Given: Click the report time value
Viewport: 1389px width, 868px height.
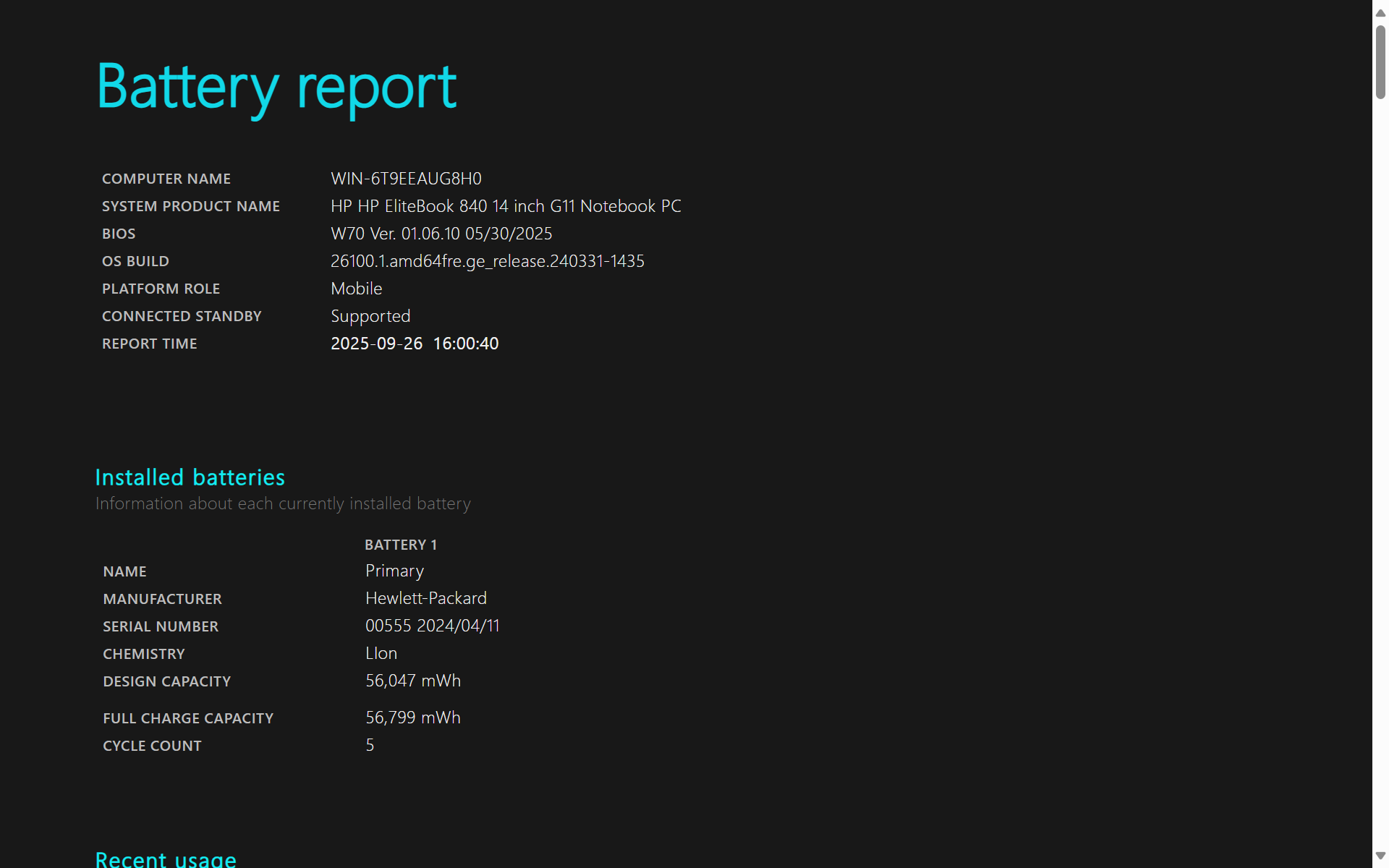Looking at the screenshot, I should [x=415, y=344].
